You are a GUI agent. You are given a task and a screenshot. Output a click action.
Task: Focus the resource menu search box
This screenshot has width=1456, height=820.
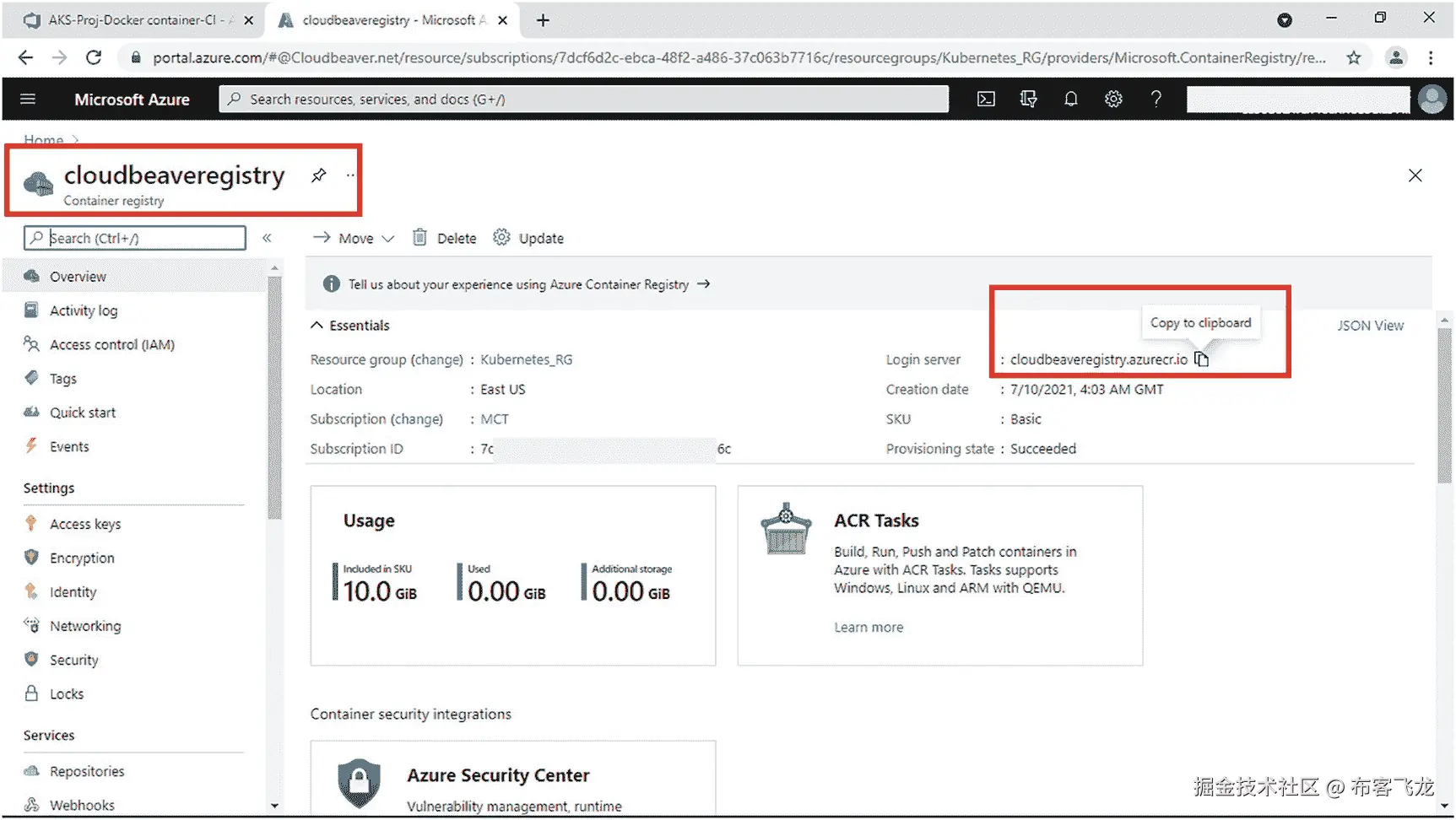[x=135, y=238]
